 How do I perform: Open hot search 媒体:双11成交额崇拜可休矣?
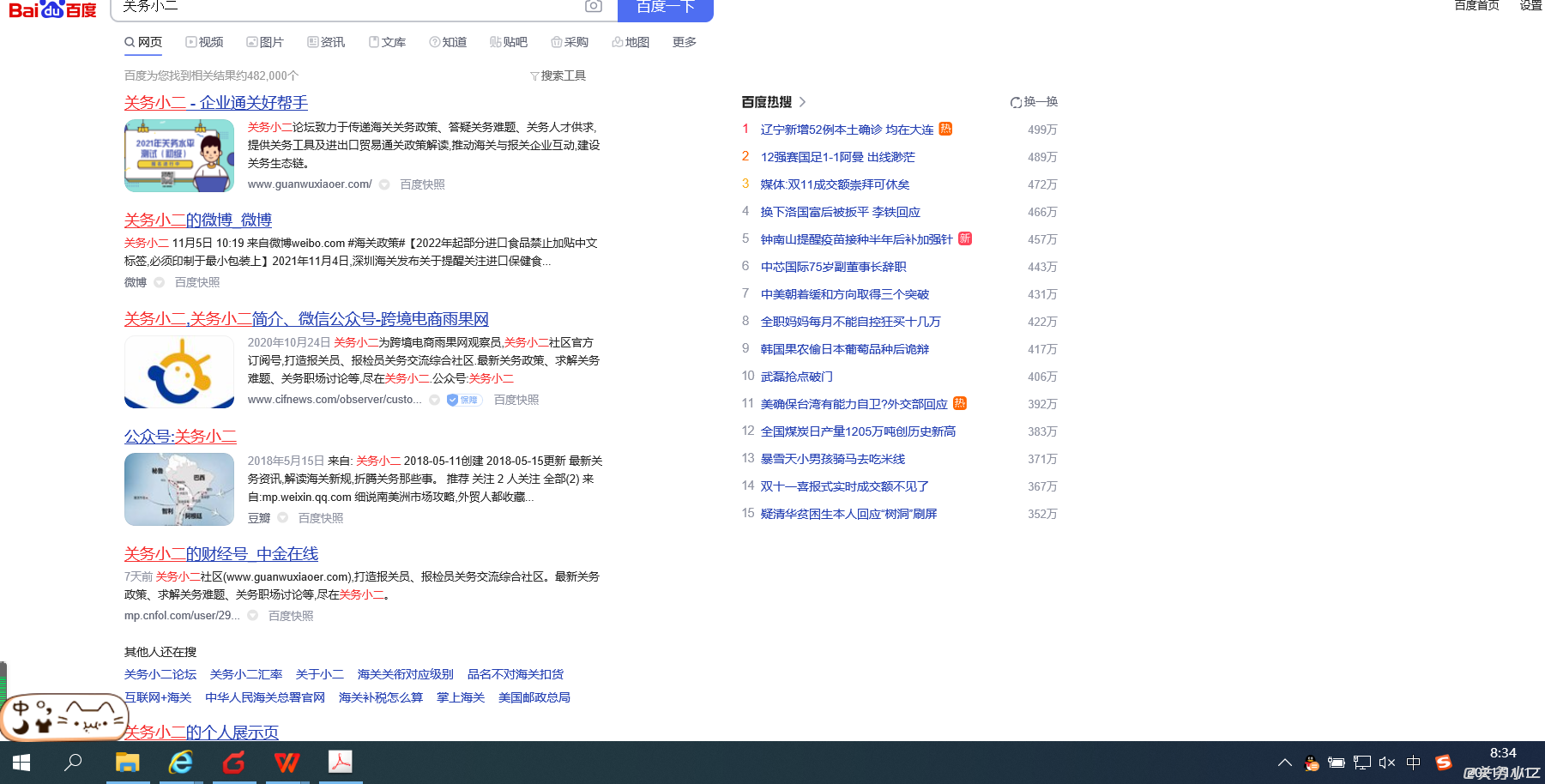[835, 184]
